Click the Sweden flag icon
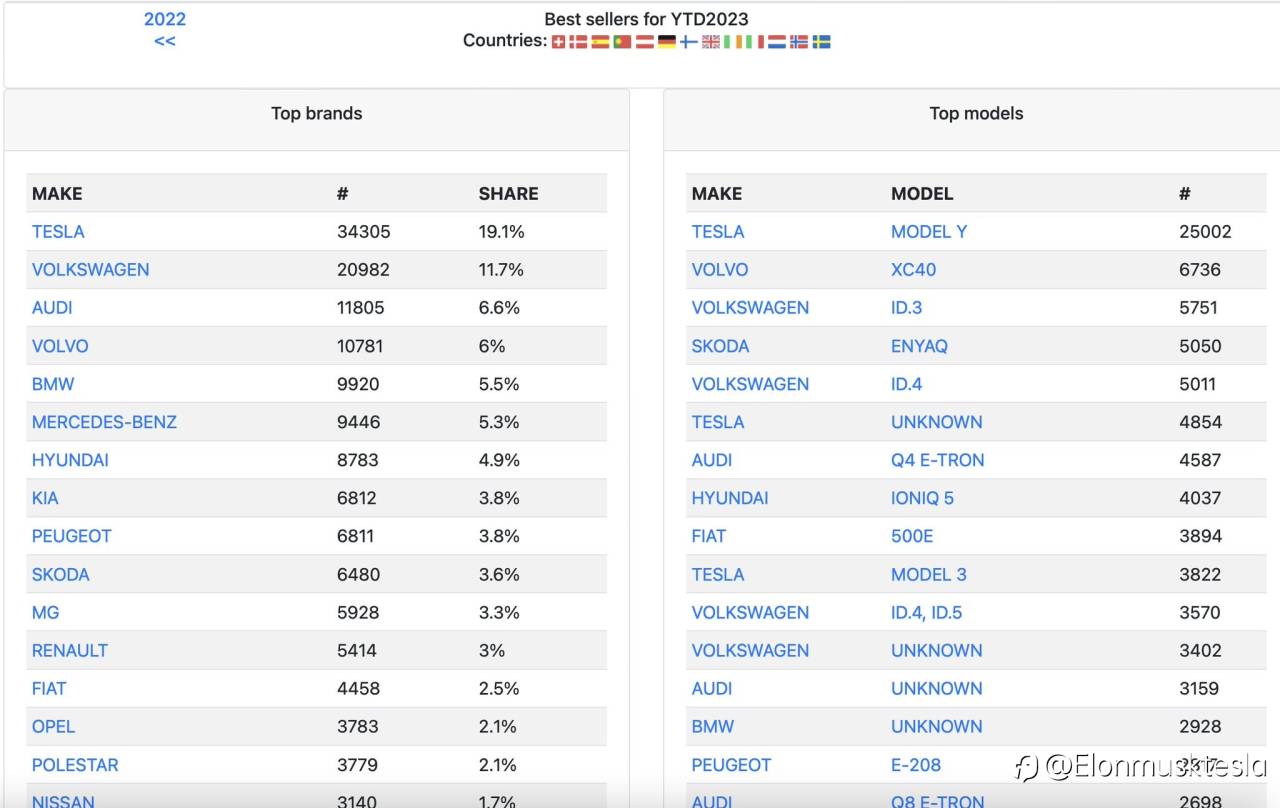Image resolution: width=1280 pixels, height=808 pixels. 821,42
